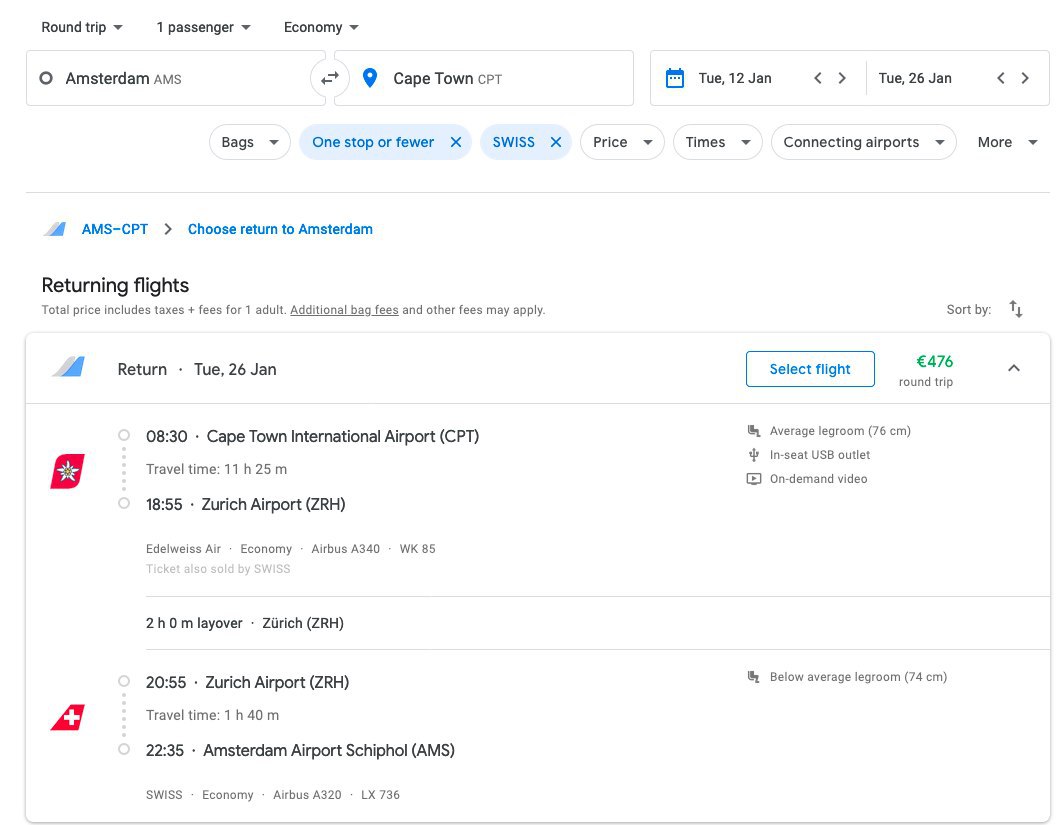The image size is (1064, 825).
Task: Click the Sort by label
Action: coord(969,309)
